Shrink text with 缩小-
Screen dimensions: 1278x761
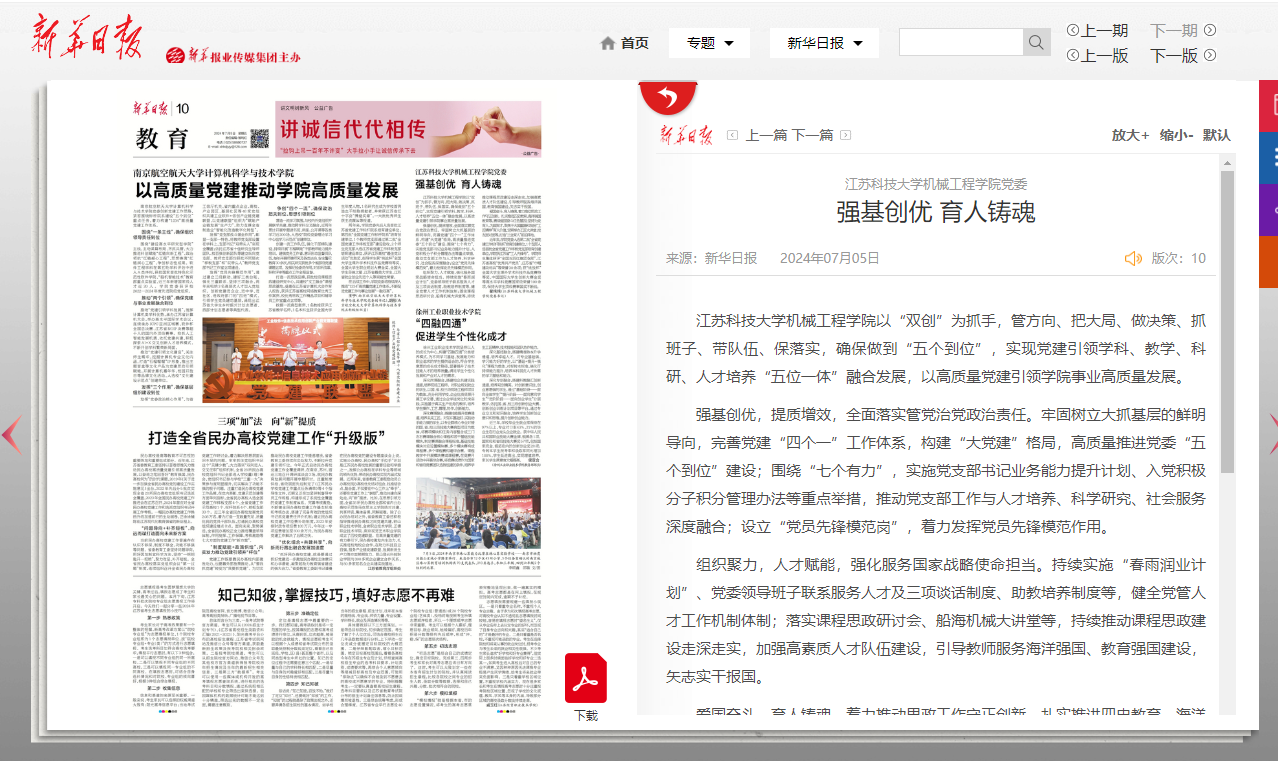point(1176,135)
